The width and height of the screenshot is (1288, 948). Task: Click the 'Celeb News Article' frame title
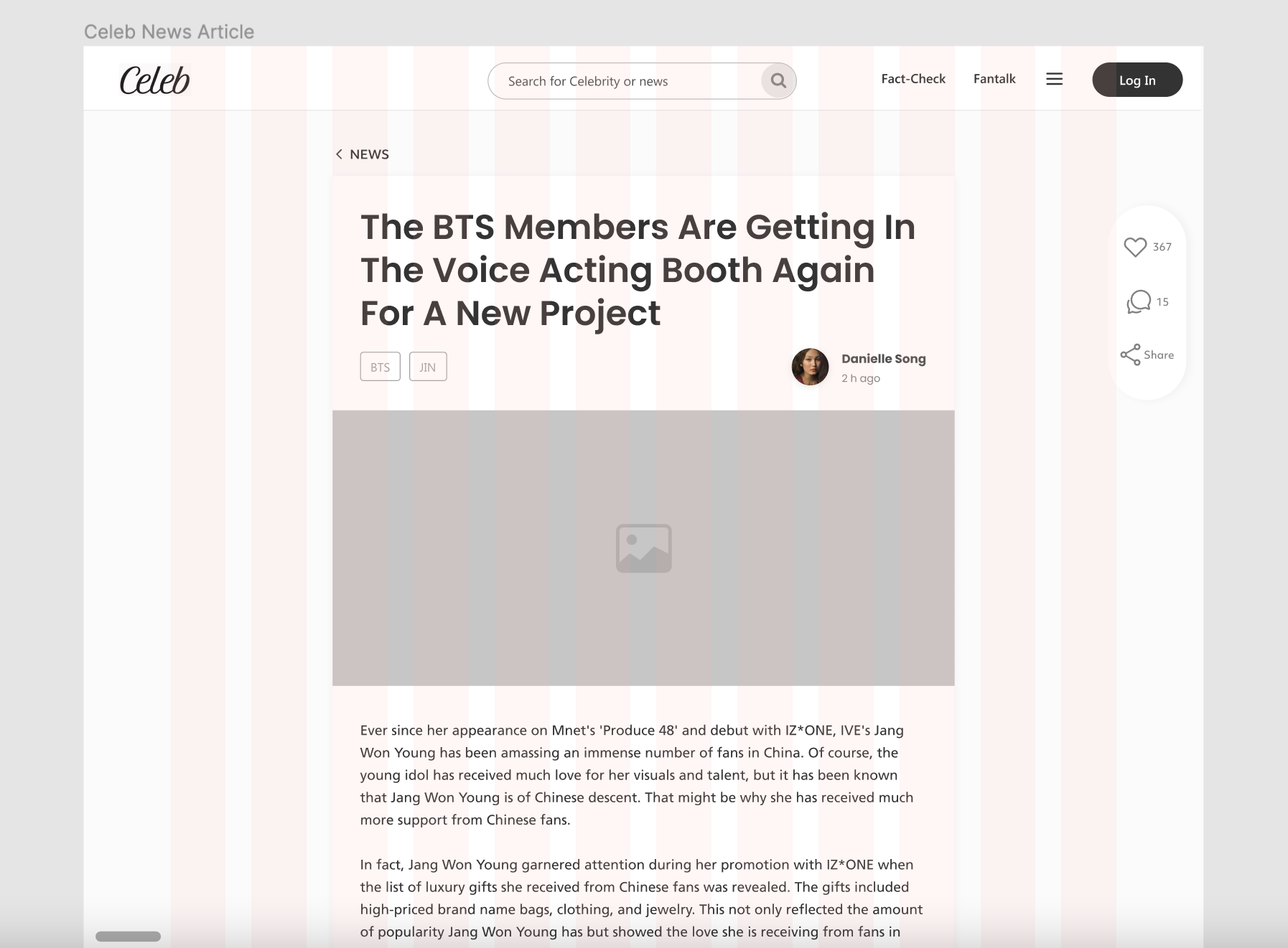(x=169, y=32)
